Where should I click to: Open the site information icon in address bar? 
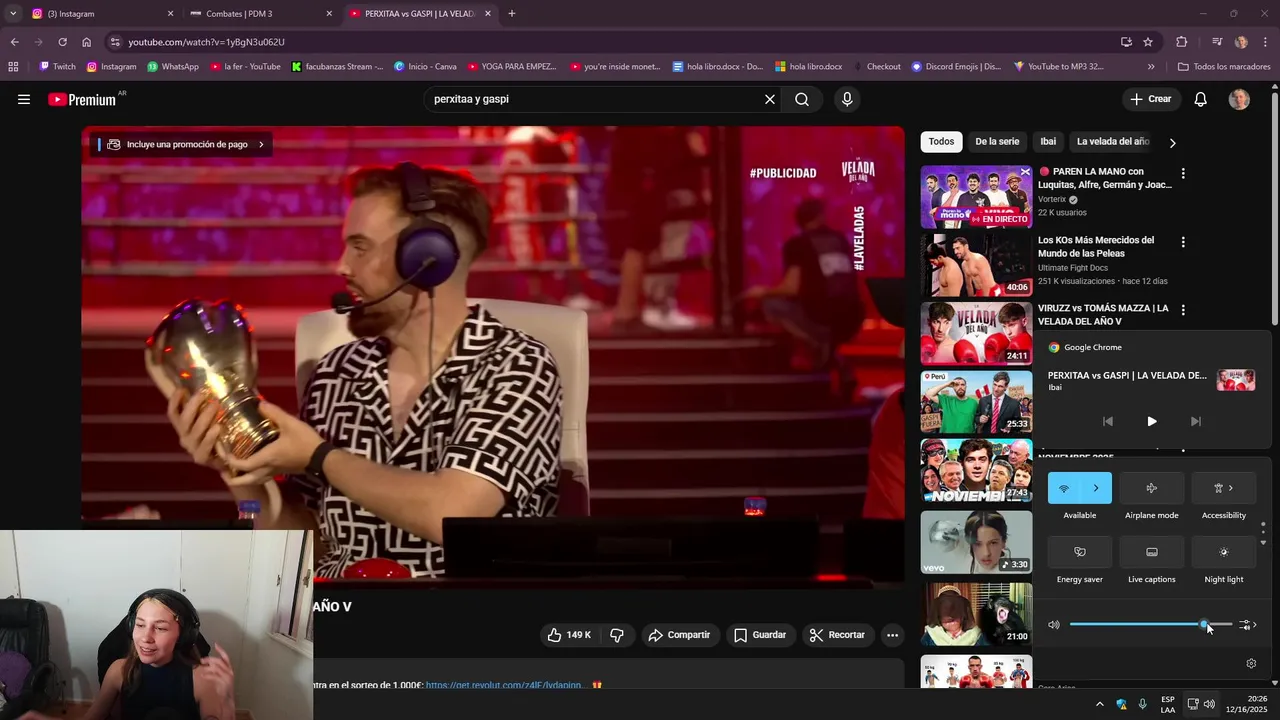tap(116, 42)
